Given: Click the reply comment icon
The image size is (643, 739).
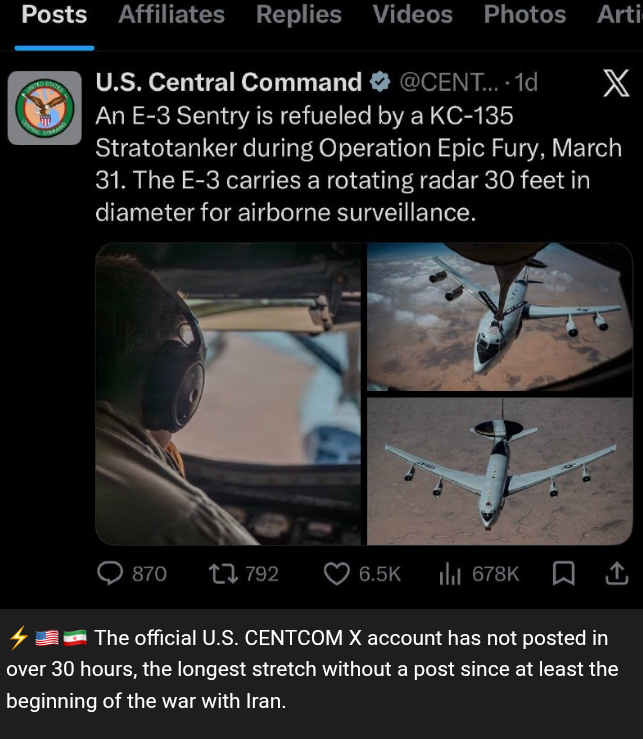Looking at the screenshot, I should [110, 573].
